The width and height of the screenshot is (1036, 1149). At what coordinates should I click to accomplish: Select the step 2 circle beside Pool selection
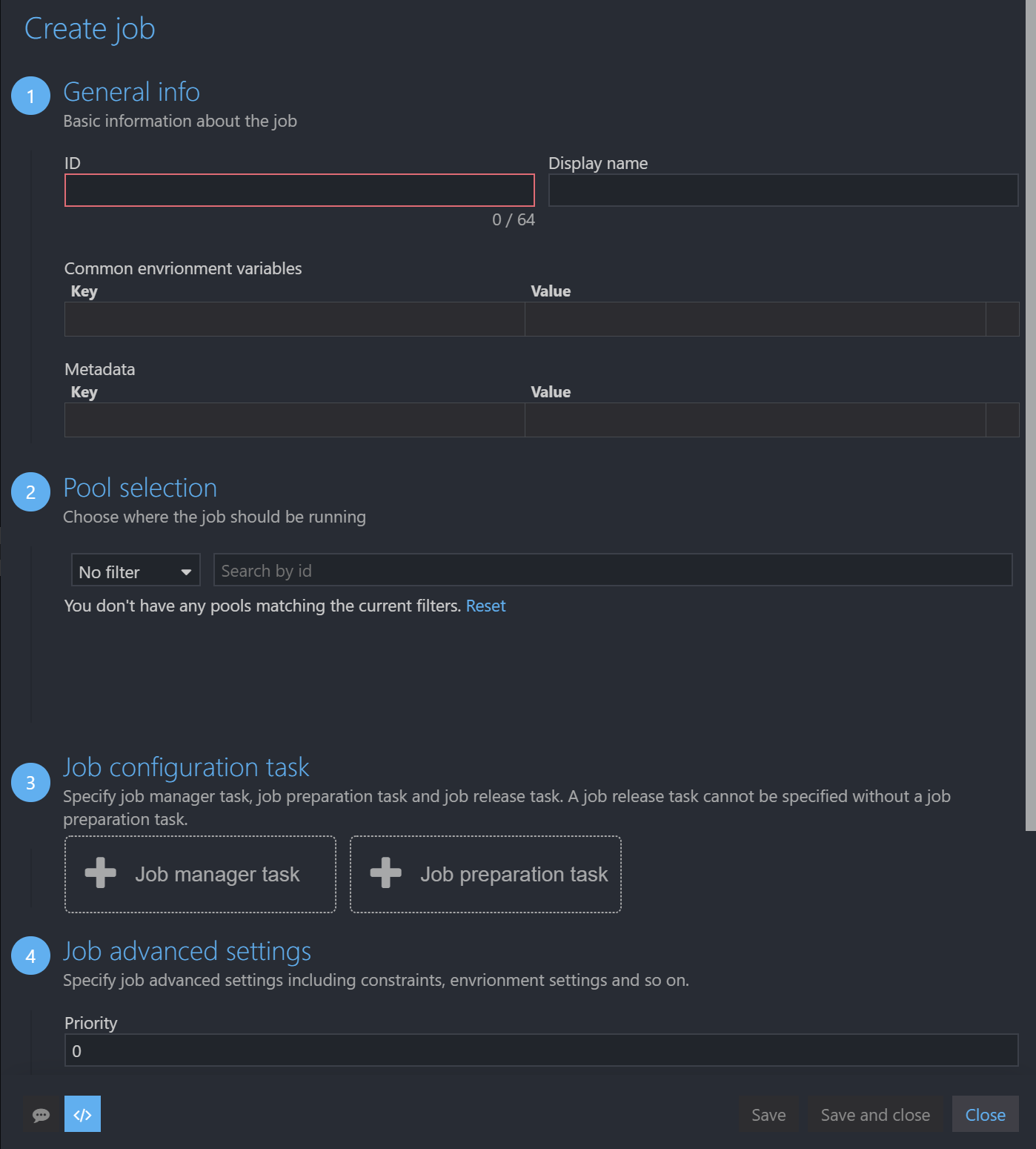click(x=30, y=491)
